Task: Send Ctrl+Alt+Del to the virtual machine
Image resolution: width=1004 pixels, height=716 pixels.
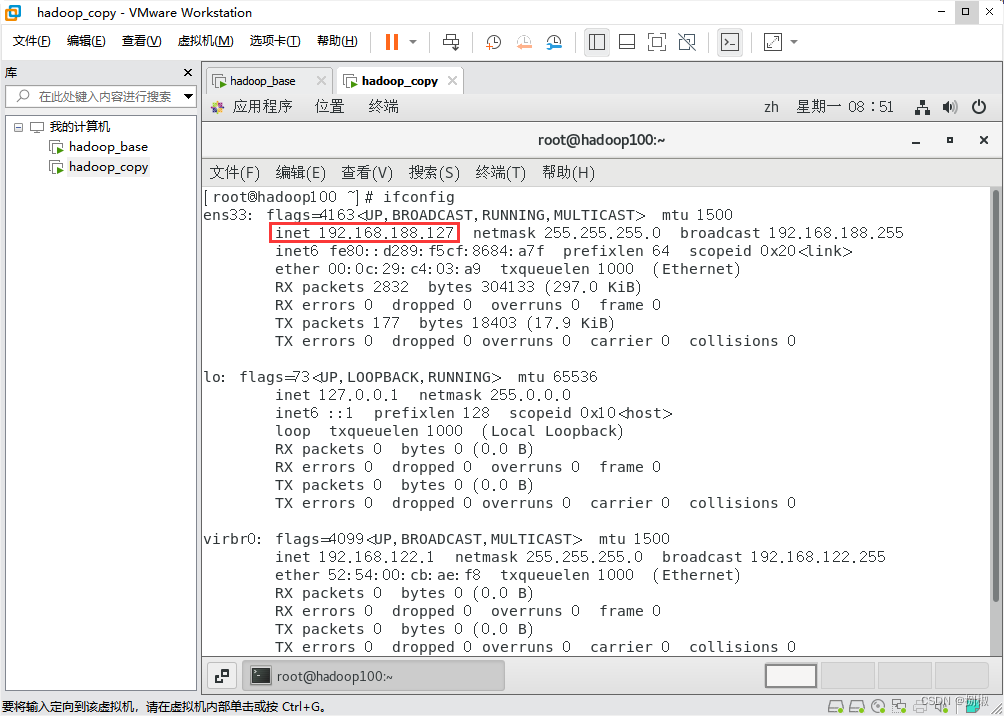Action: tap(451, 42)
